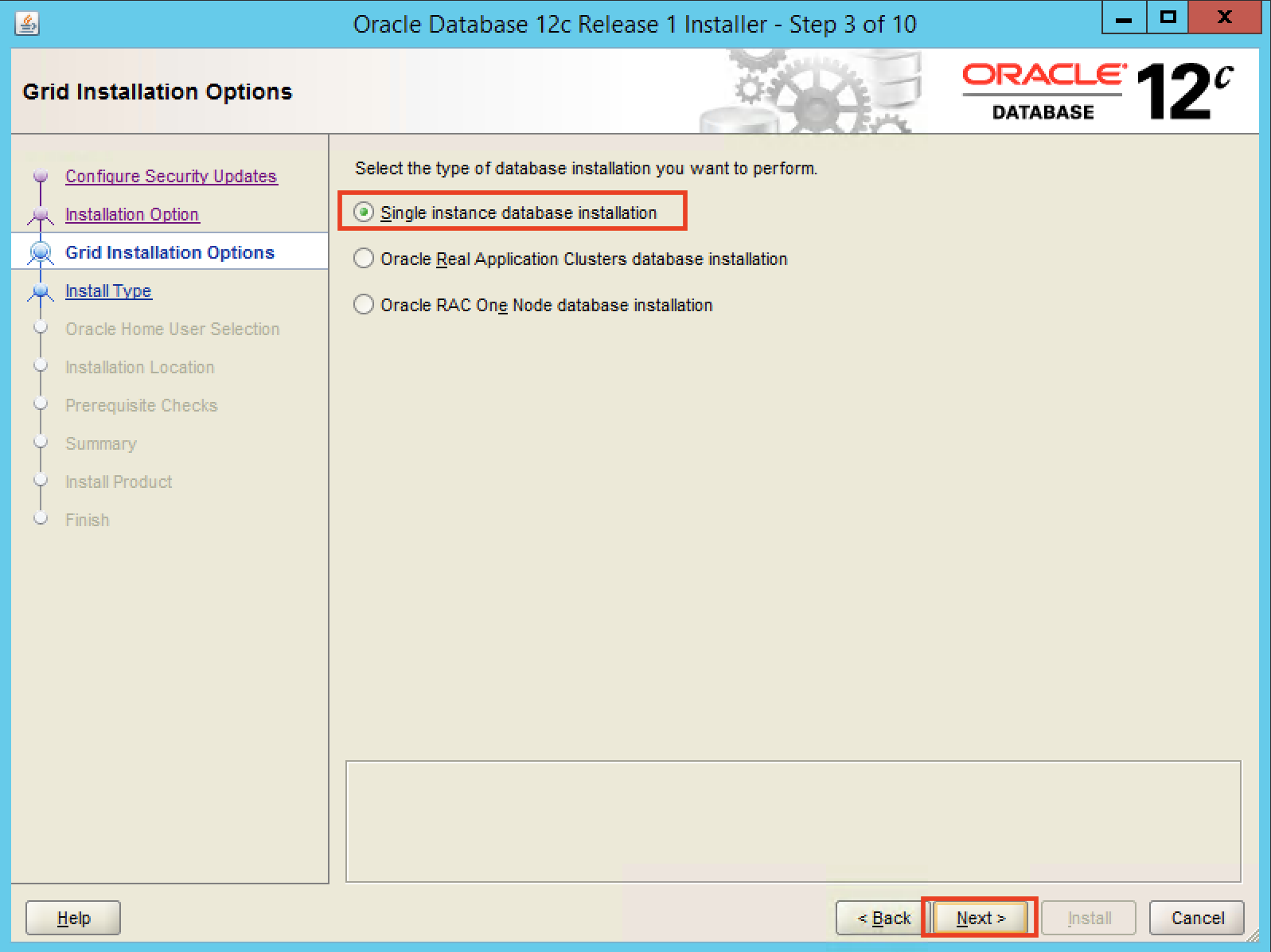Viewport: 1271px width, 952px height.
Task: Click the Grid Installation Options page heading
Action: 158,92
